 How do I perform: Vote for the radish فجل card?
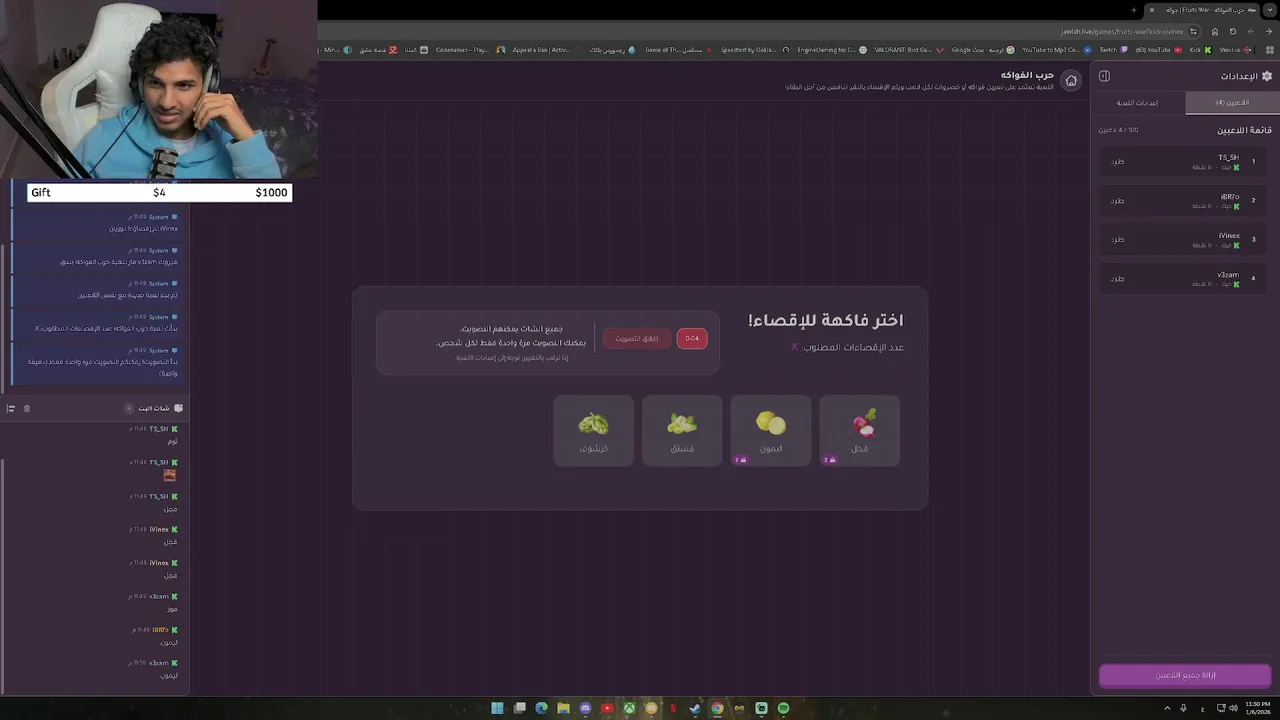pyautogui.click(x=859, y=430)
